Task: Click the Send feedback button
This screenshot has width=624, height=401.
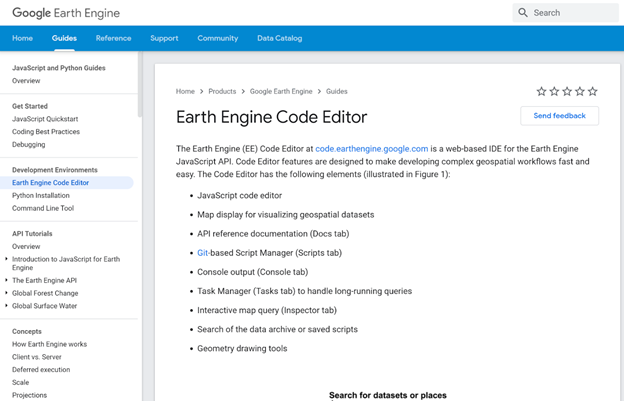Action: (560, 116)
